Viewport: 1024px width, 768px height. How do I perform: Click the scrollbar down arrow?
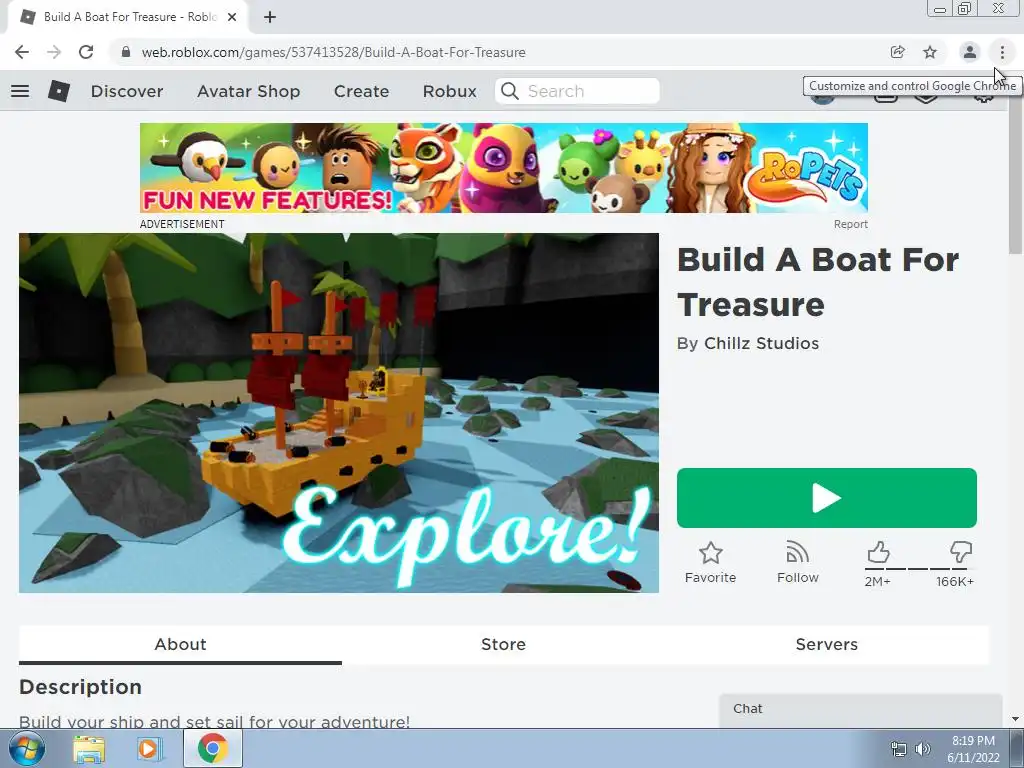point(1016,719)
